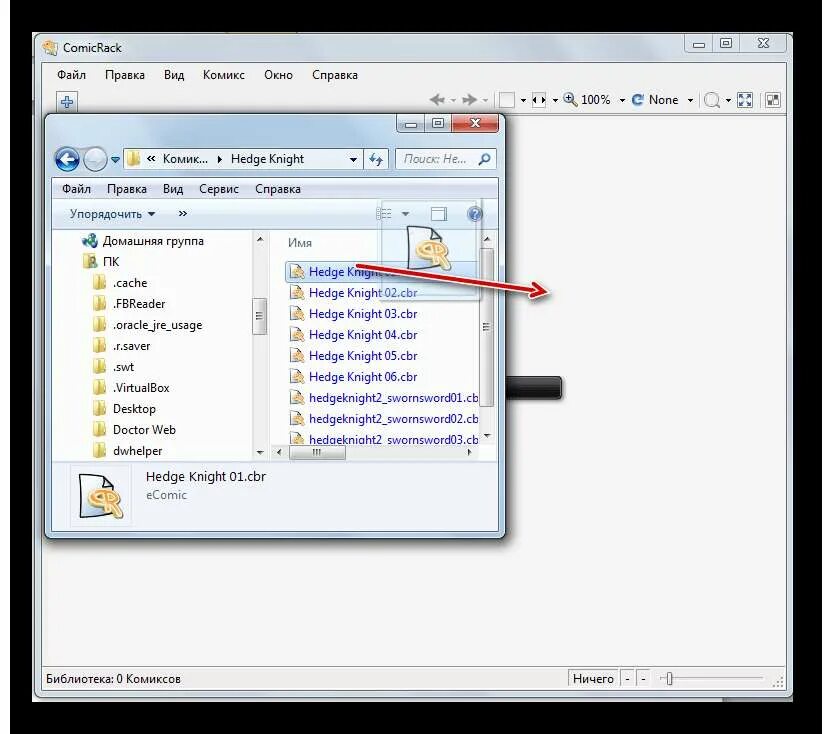Open ComicRack Справка menu
Image resolution: width=825 pixels, height=734 pixels.
[x=335, y=75]
